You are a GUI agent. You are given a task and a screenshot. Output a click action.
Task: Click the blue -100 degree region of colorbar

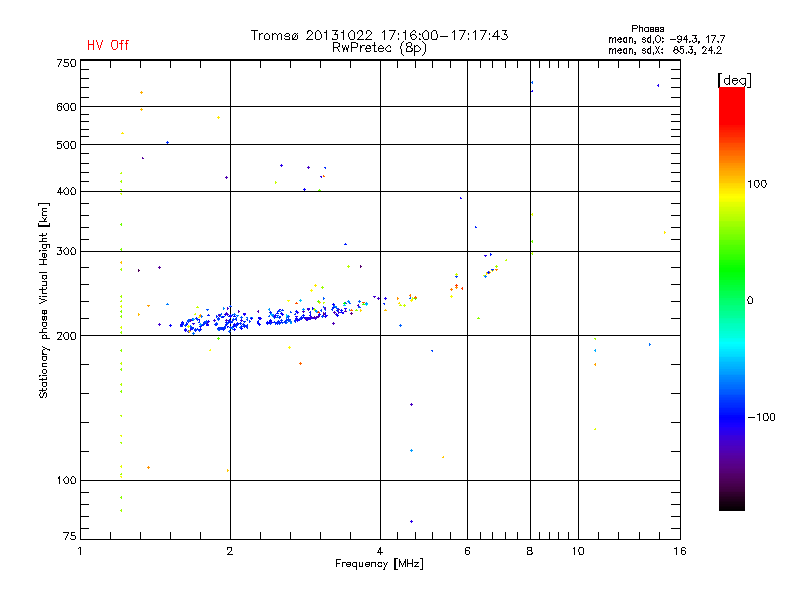732,416
